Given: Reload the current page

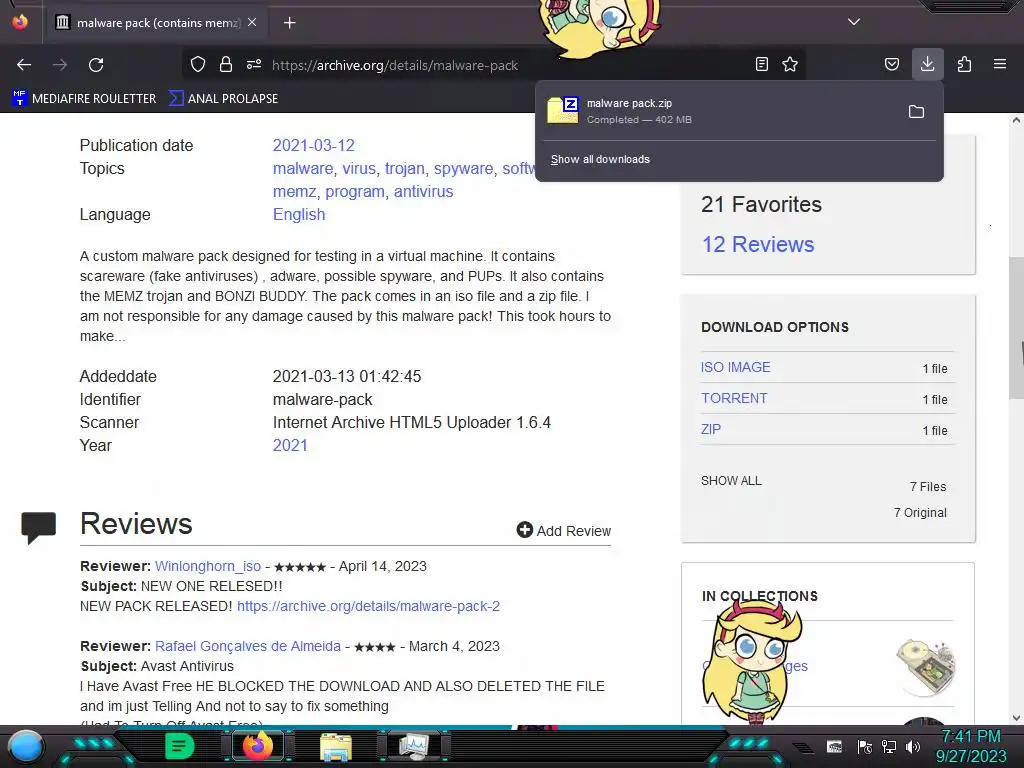Looking at the screenshot, I should [x=96, y=65].
